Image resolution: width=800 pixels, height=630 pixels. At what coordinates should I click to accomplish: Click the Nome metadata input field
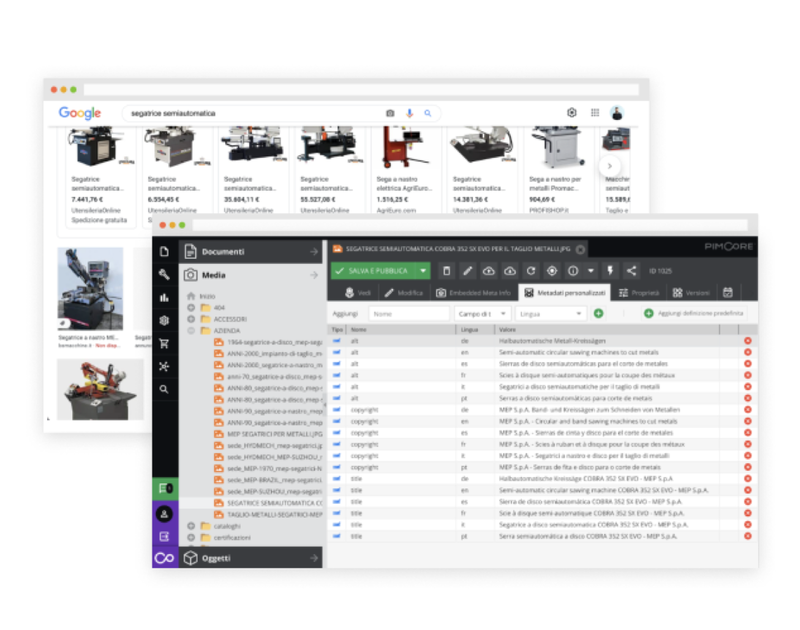coord(409,314)
